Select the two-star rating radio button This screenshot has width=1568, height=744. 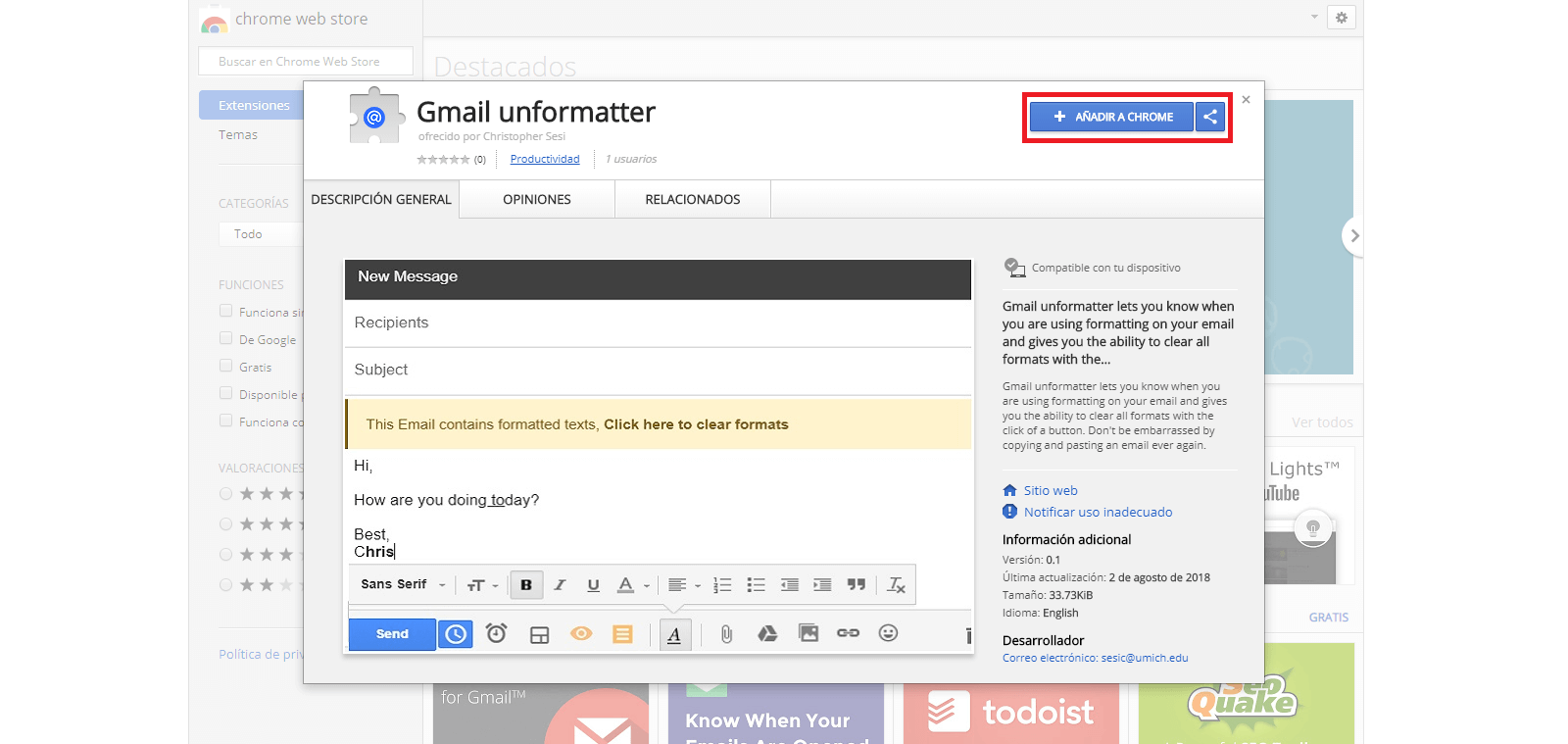(226, 585)
